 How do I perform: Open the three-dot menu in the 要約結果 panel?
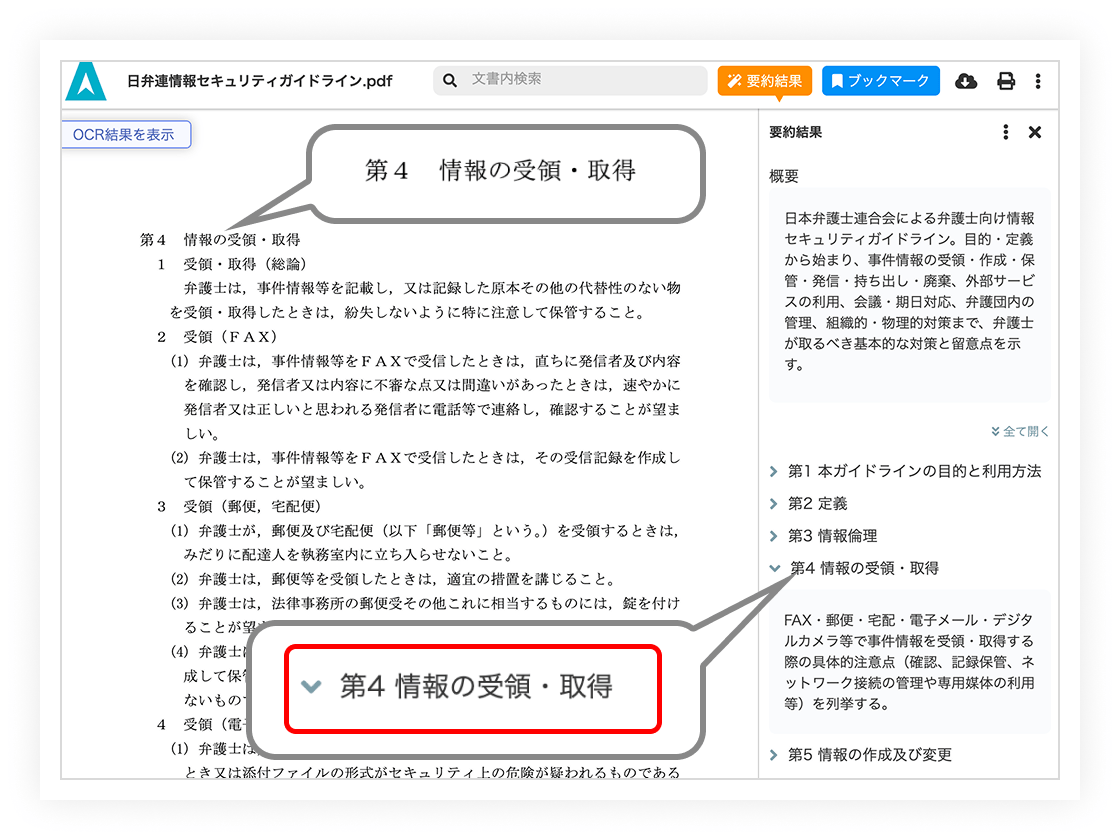pyautogui.click(x=1006, y=131)
